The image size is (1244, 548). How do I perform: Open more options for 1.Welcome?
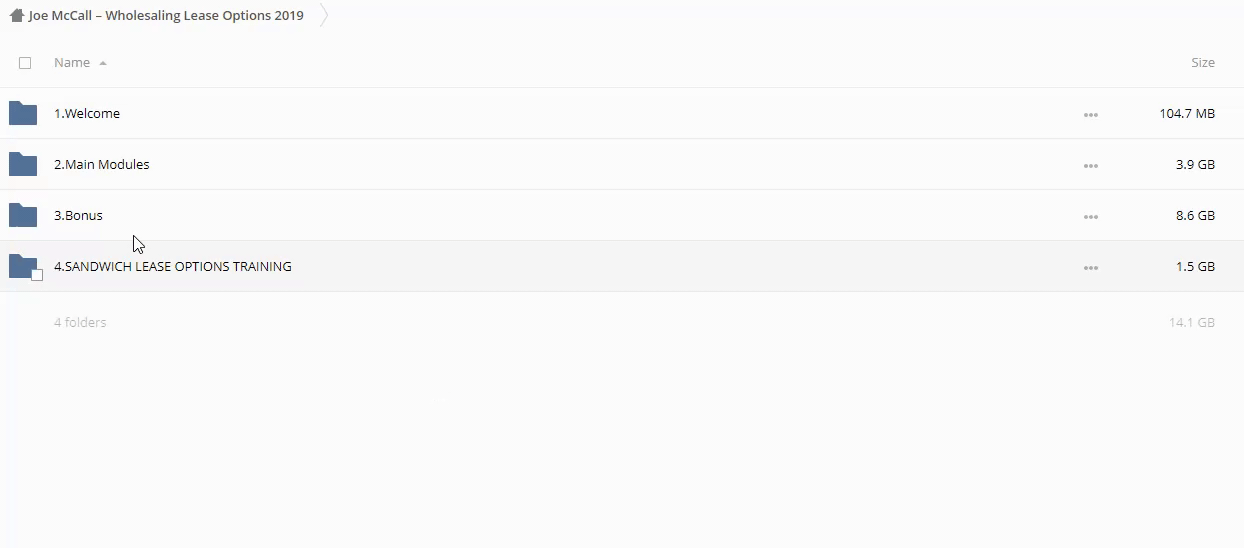[x=1090, y=115]
